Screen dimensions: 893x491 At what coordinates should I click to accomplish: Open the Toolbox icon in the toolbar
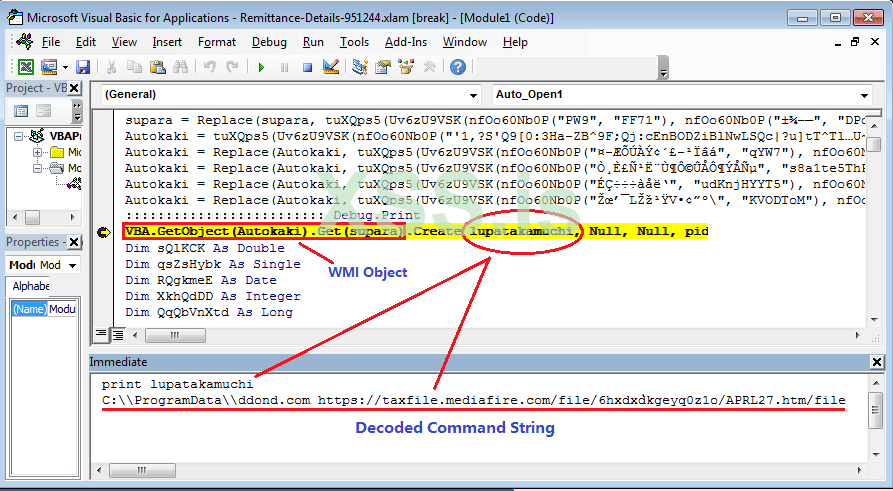(429, 67)
